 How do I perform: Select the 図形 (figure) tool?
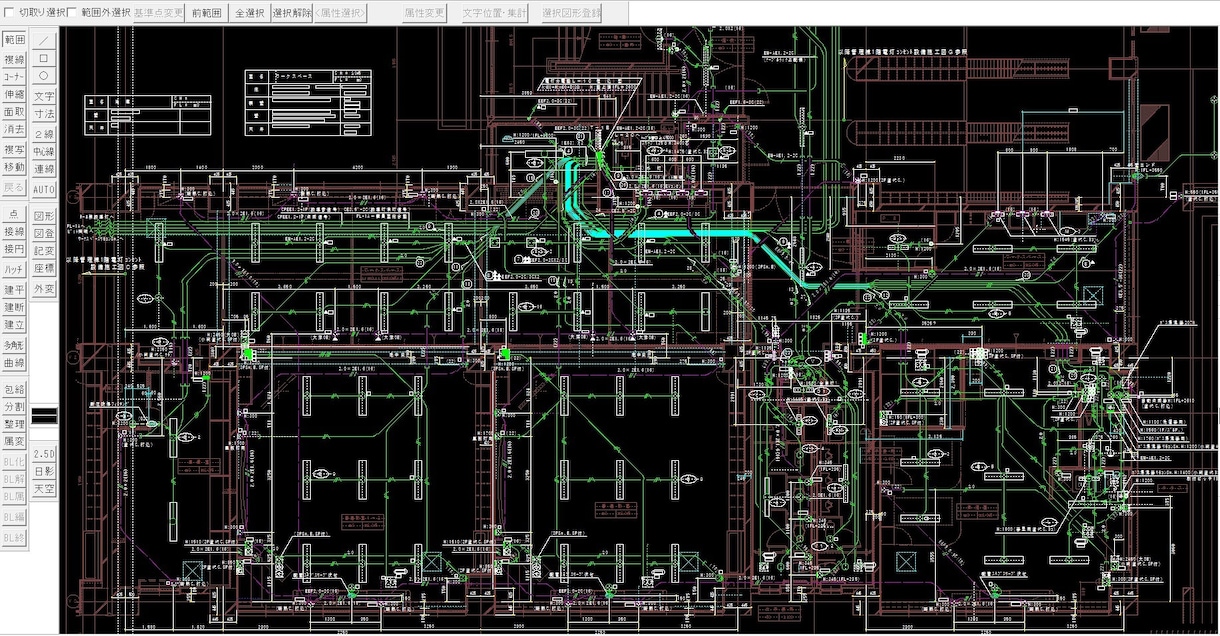click(x=44, y=215)
